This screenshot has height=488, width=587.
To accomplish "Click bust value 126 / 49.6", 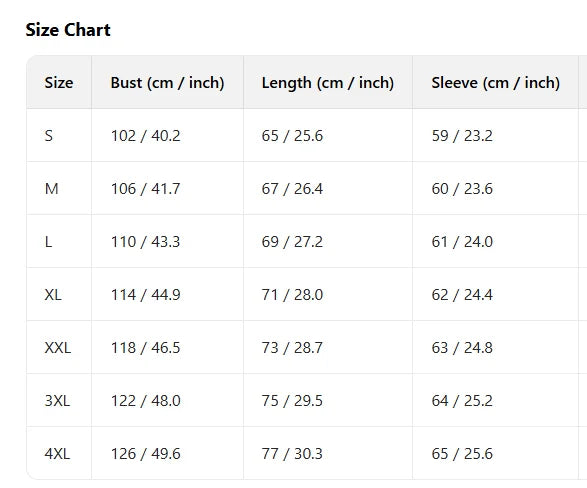I will [145, 454].
